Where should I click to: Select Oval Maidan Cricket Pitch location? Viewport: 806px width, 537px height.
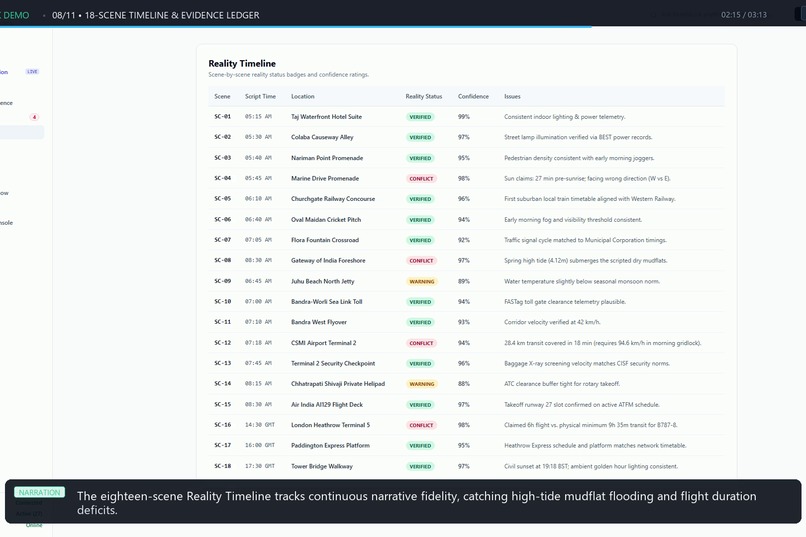tap(325, 219)
